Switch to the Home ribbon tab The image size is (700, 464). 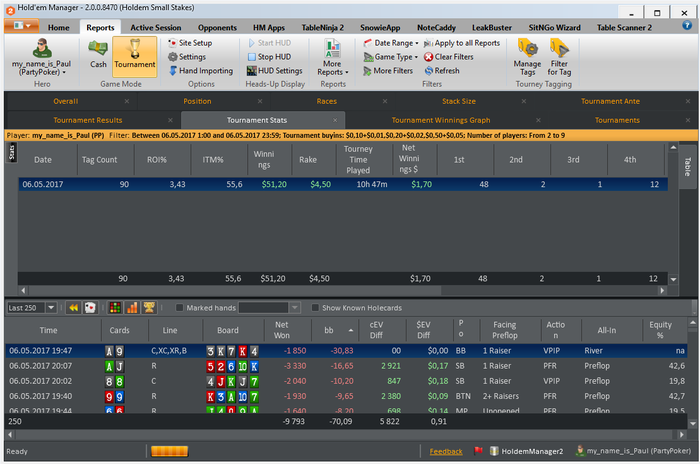coord(58,27)
